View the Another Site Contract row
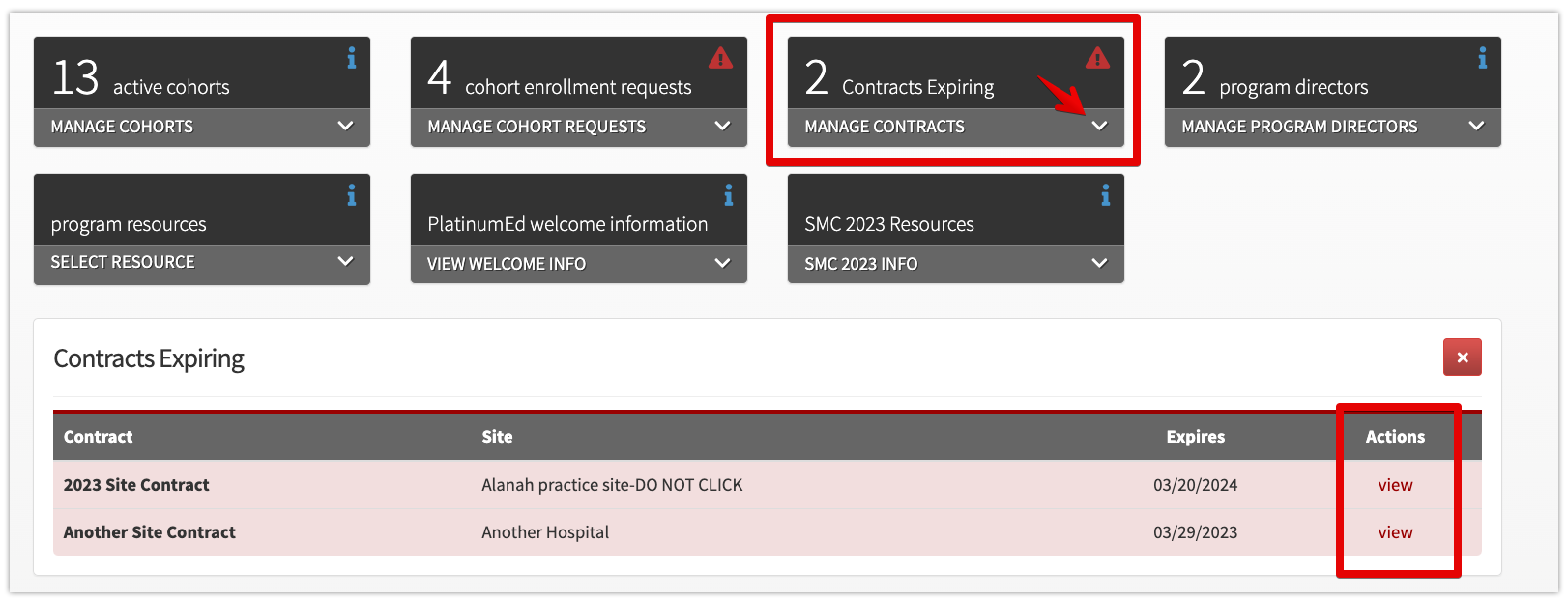This screenshot has height=602, width=1568. [x=1395, y=532]
